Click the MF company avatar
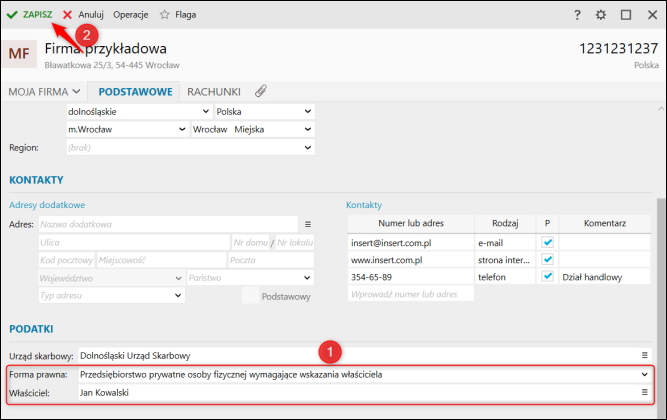The height and width of the screenshot is (420, 667). pos(19,54)
